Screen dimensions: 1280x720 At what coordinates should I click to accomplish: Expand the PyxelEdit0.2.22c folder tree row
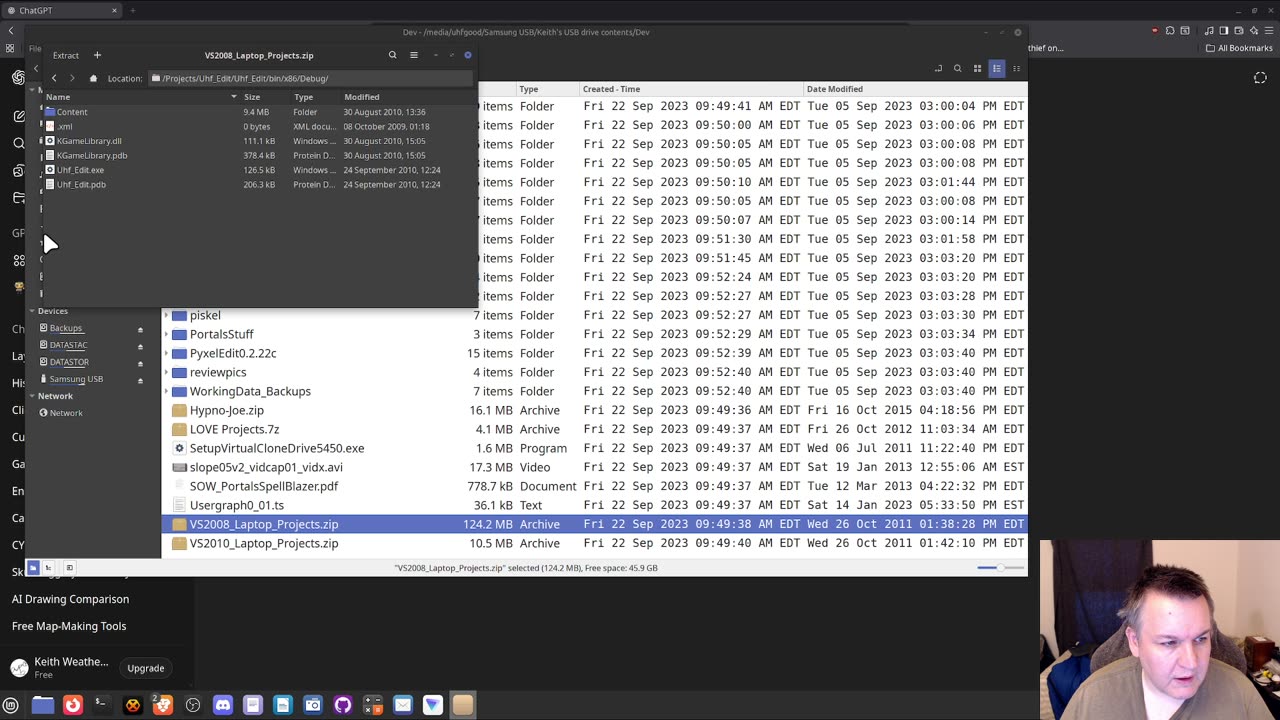click(166, 353)
